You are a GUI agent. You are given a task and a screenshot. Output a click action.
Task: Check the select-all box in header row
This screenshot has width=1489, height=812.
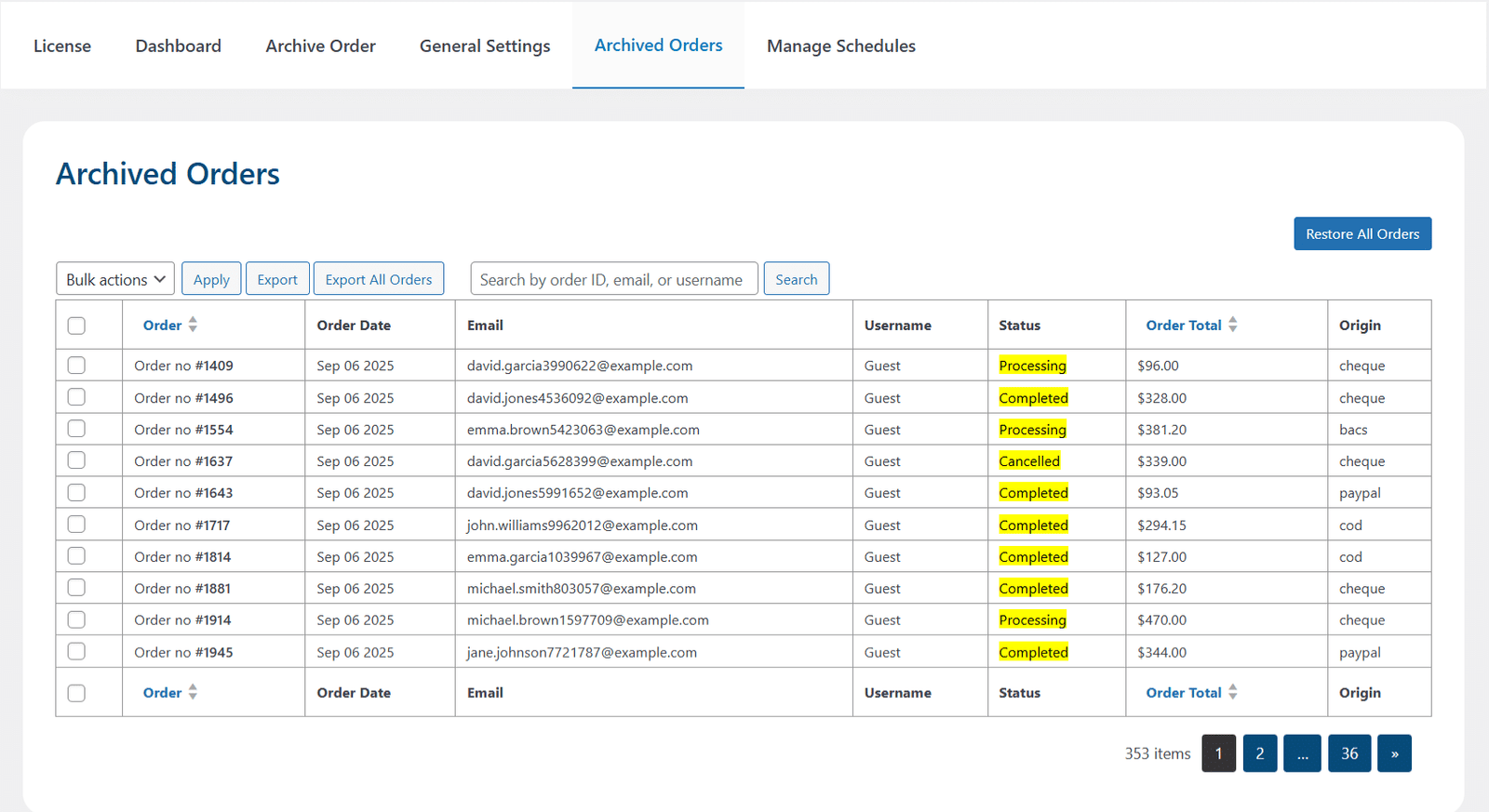point(76,326)
